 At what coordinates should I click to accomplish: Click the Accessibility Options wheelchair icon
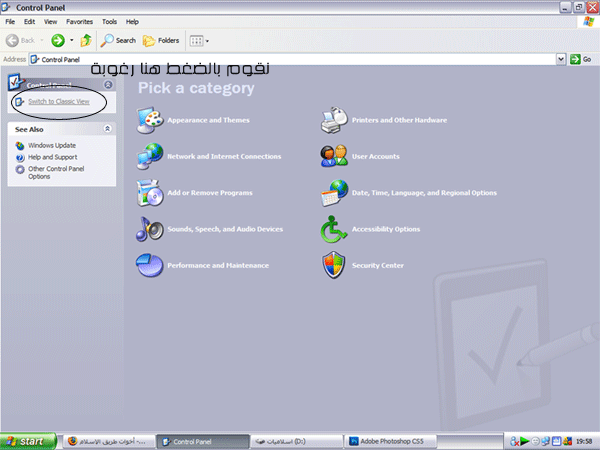click(334, 229)
